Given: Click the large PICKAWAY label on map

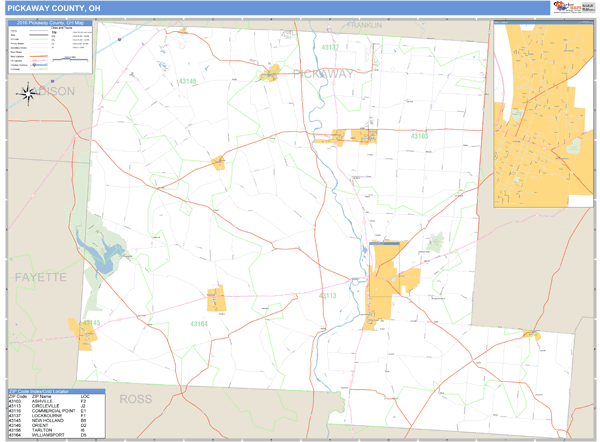Looking at the screenshot, I should 323,74.
